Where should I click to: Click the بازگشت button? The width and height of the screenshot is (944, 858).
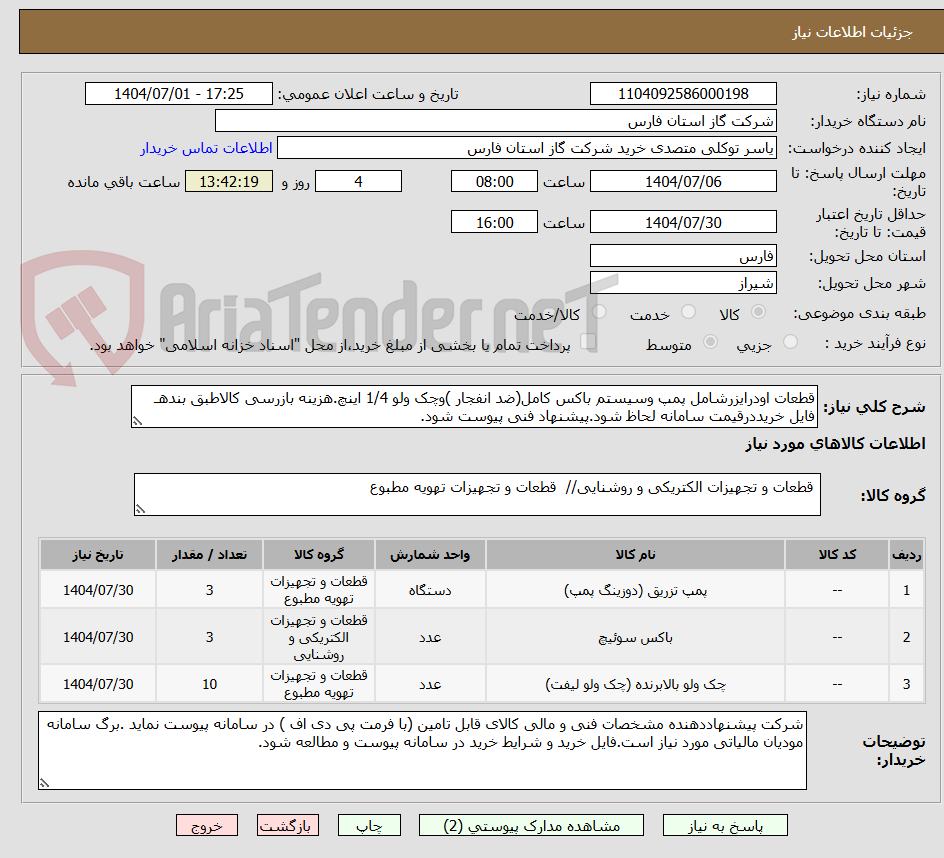(x=288, y=825)
